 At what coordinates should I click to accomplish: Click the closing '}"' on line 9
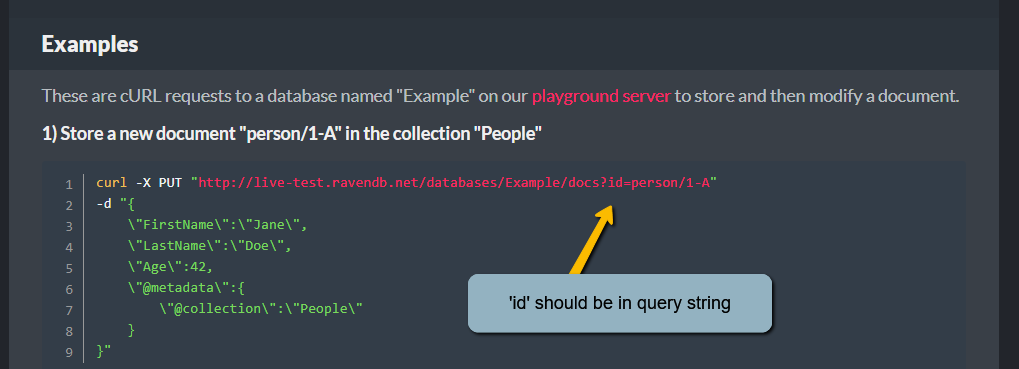click(104, 351)
